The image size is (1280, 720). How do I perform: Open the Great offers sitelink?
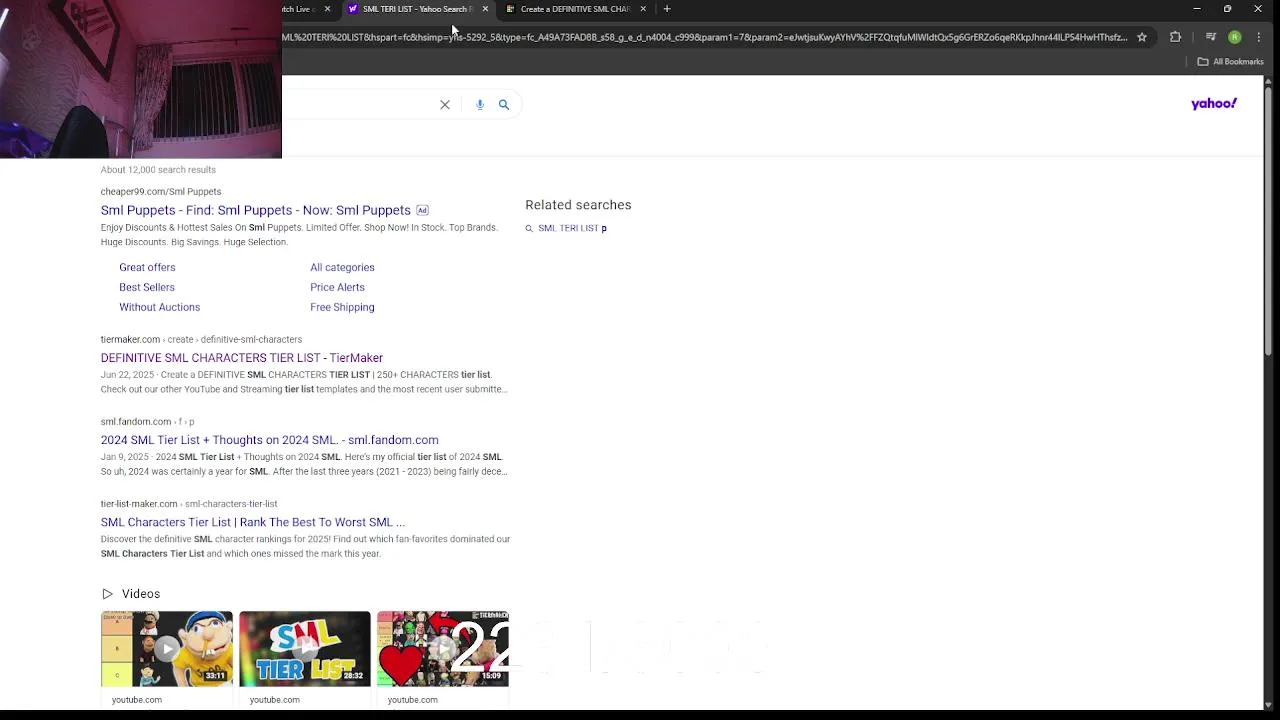(x=147, y=268)
